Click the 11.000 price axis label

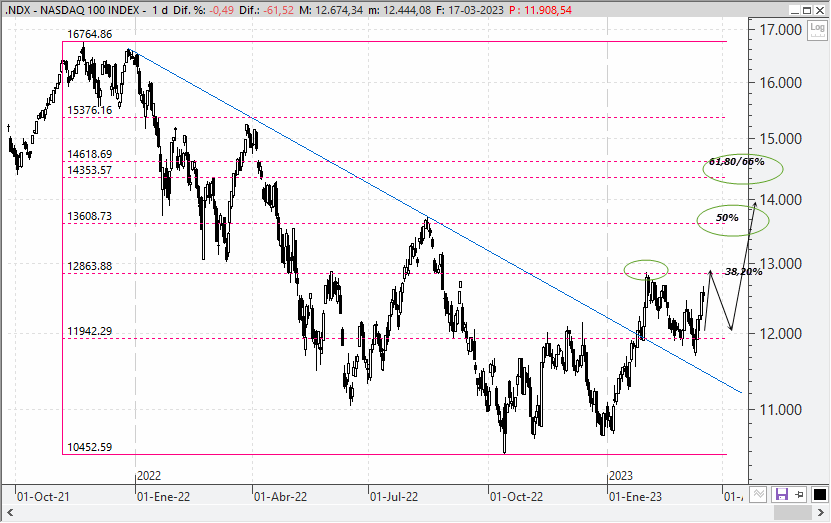(781, 410)
